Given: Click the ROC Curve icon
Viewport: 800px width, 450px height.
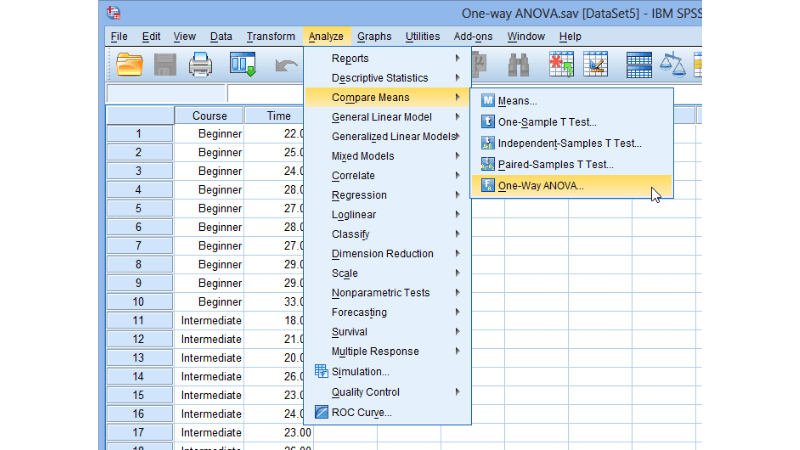Looking at the screenshot, I should pyautogui.click(x=321, y=412).
